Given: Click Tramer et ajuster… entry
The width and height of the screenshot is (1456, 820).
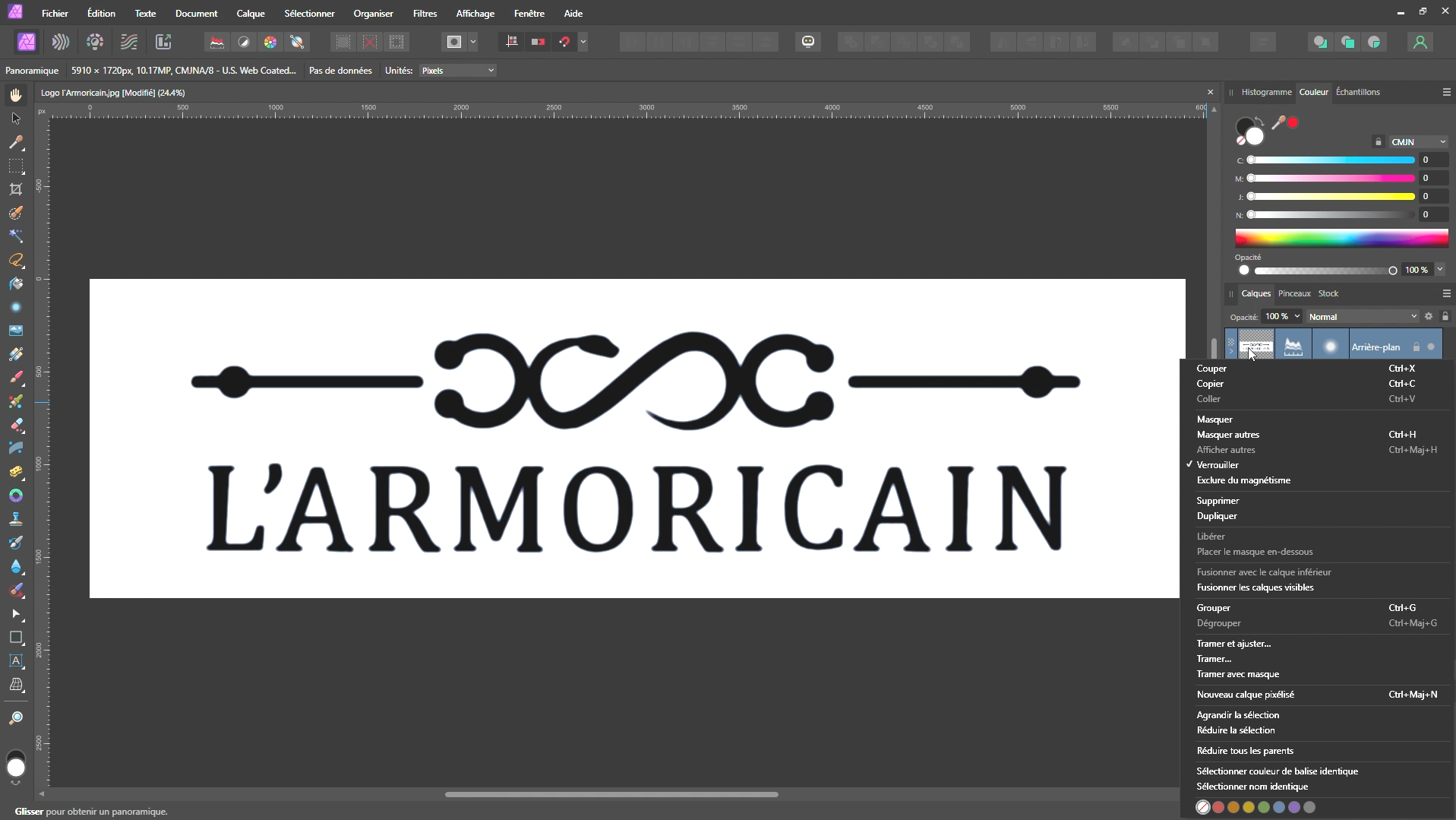Looking at the screenshot, I should click(1233, 644).
